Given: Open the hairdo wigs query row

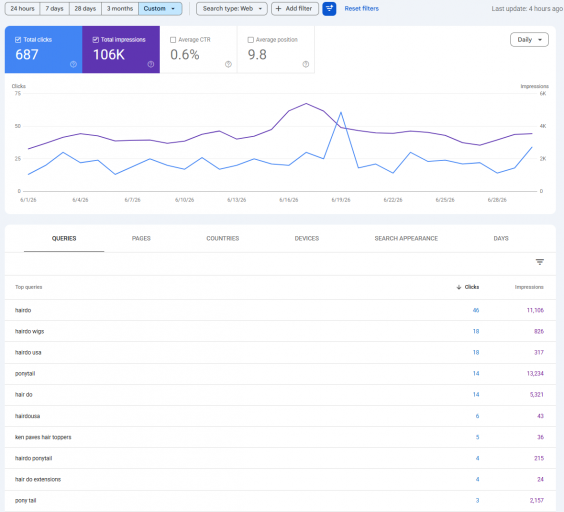Looking at the screenshot, I should pyautogui.click(x=280, y=331).
